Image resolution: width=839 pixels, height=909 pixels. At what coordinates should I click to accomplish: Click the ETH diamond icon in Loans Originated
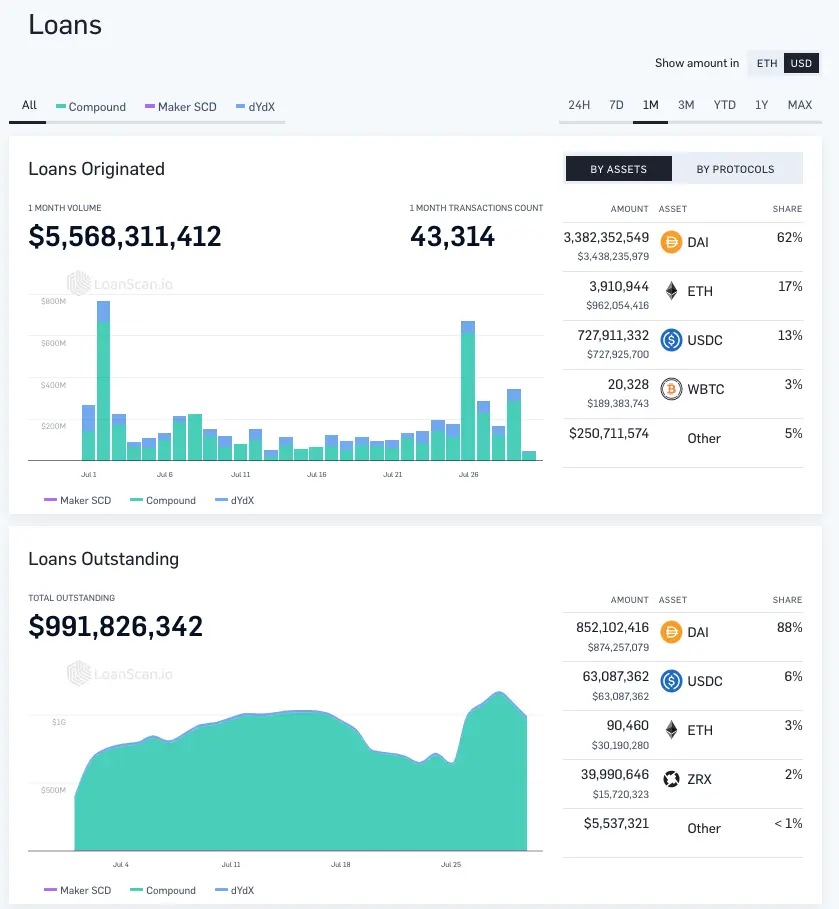[x=671, y=291]
